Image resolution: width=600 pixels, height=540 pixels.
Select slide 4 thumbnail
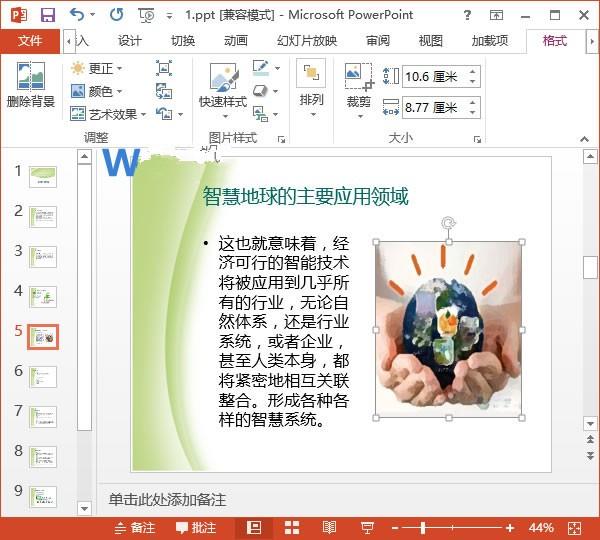click(x=43, y=297)
